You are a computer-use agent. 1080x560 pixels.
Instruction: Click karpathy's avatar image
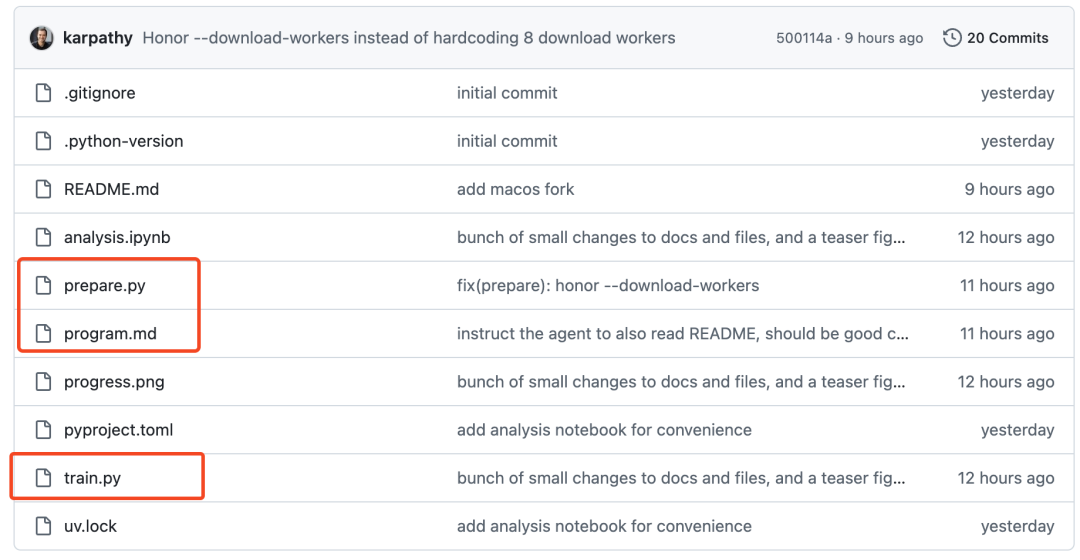[42, 38]
